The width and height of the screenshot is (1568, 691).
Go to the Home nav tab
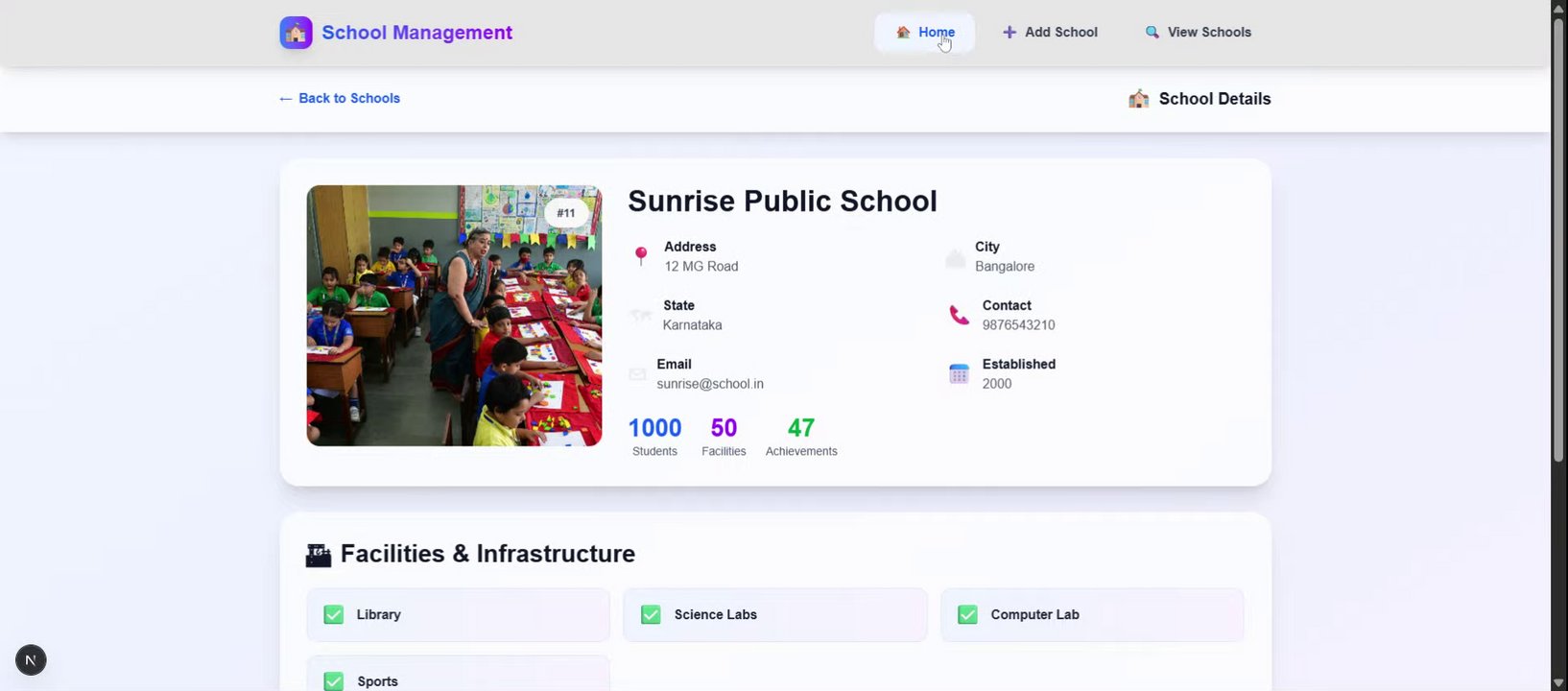[925, 33]
